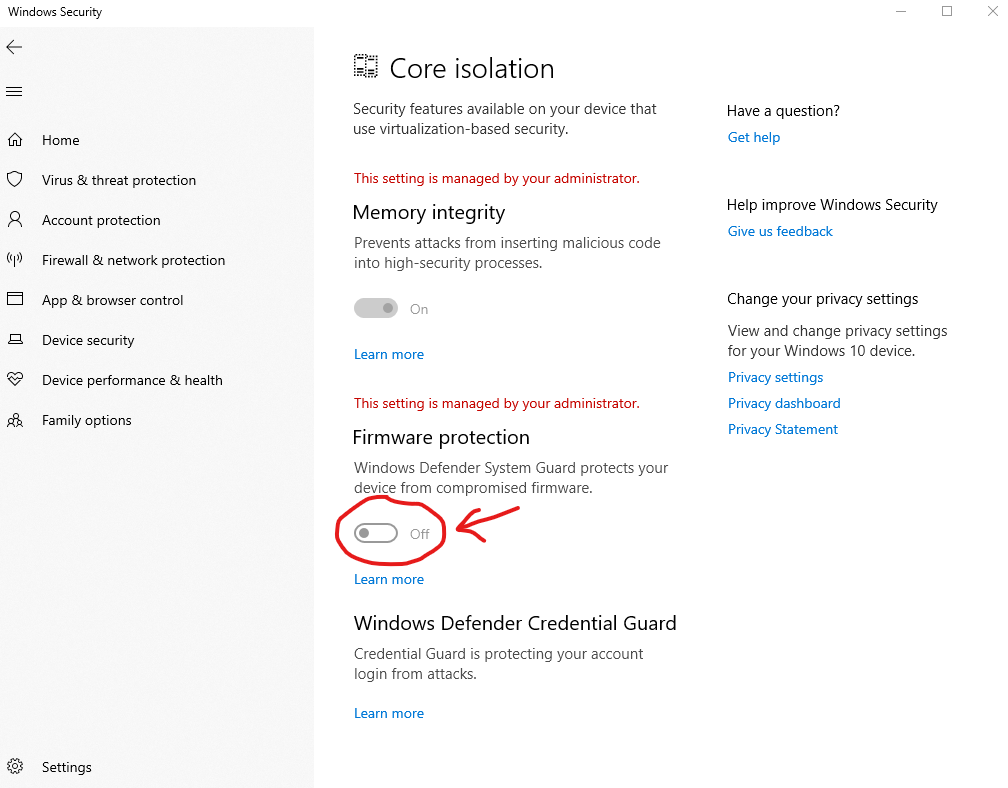Viewport: 1008px width, 788px height.
Task: Toggle the Firmware protection switch
Action: (x=376, y=534)
